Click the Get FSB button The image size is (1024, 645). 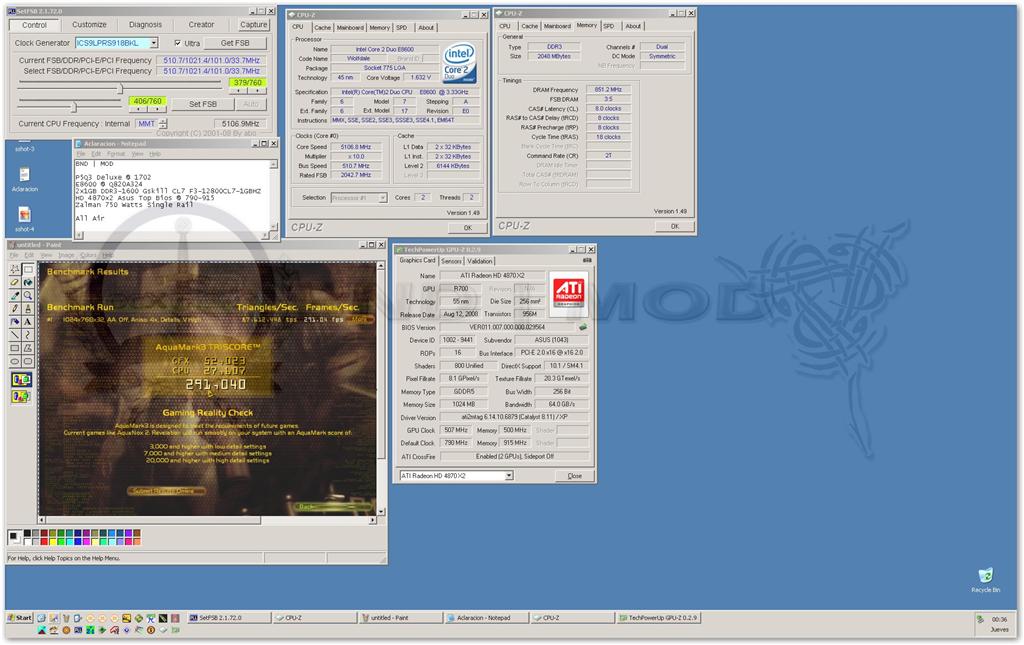coord(235,43)
